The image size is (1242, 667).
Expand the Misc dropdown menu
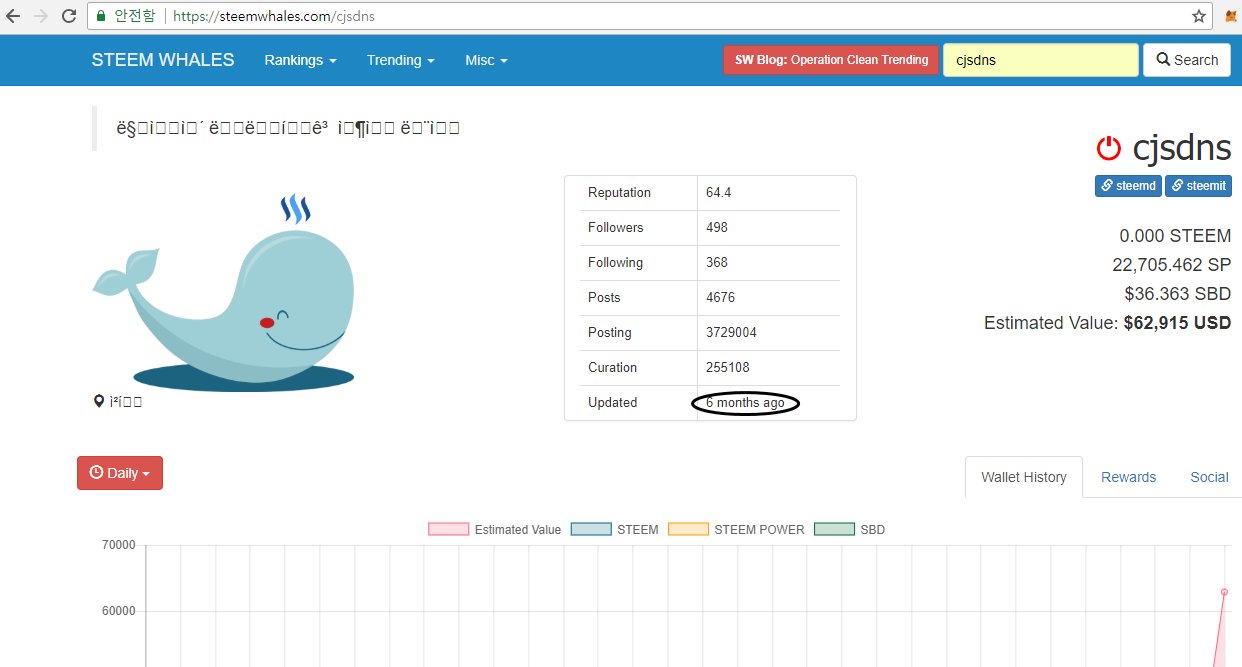(486, 60)
